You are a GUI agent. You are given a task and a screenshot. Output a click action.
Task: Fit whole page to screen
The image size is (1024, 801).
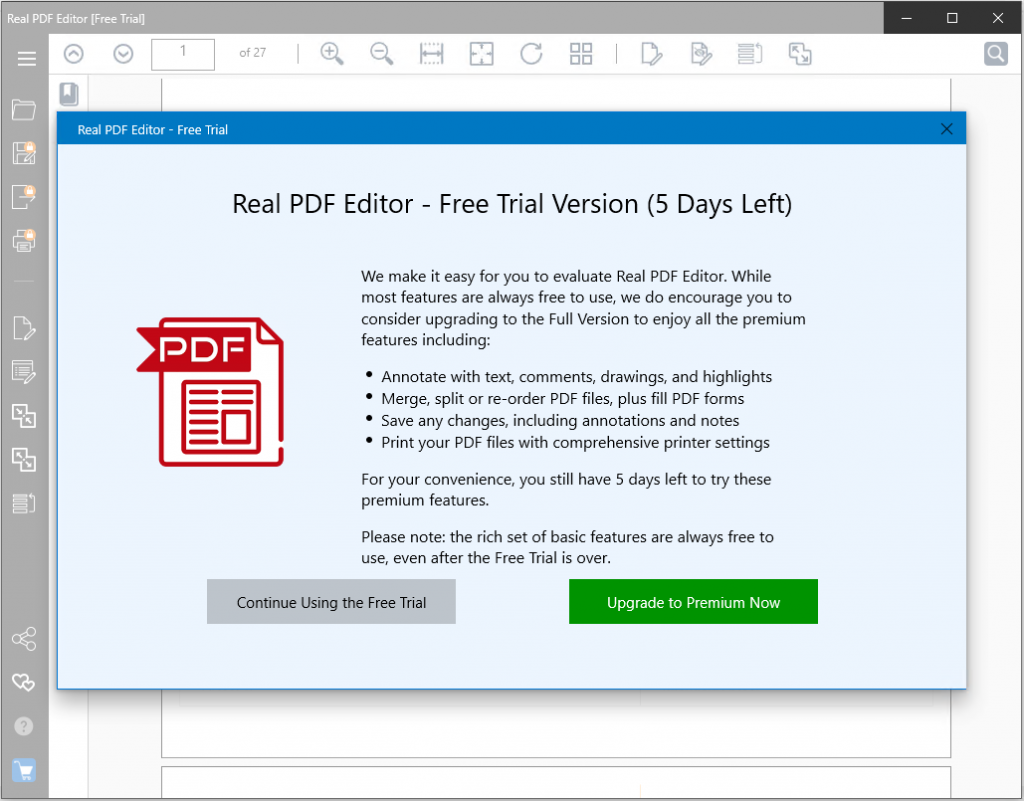(x=481, y=54)
